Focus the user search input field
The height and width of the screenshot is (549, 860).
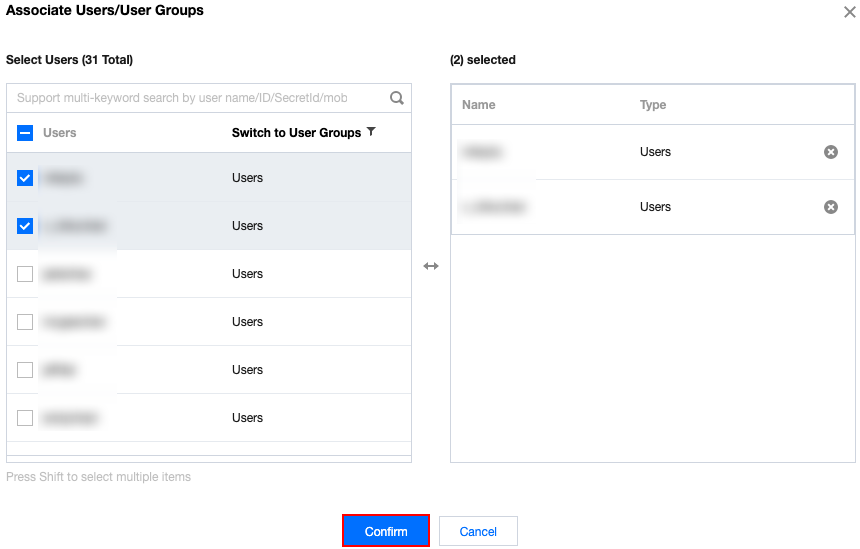point(195,98)
